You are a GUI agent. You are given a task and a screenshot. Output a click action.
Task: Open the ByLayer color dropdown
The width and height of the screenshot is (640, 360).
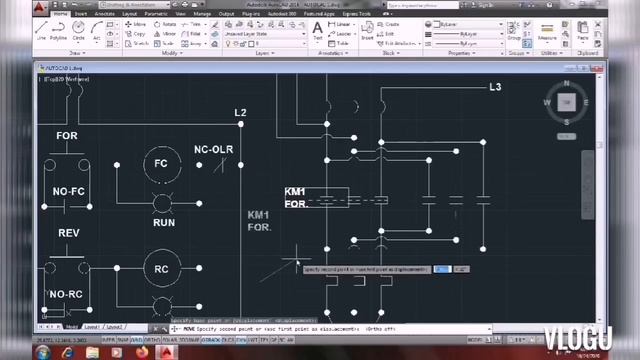(x=468, y=24)
